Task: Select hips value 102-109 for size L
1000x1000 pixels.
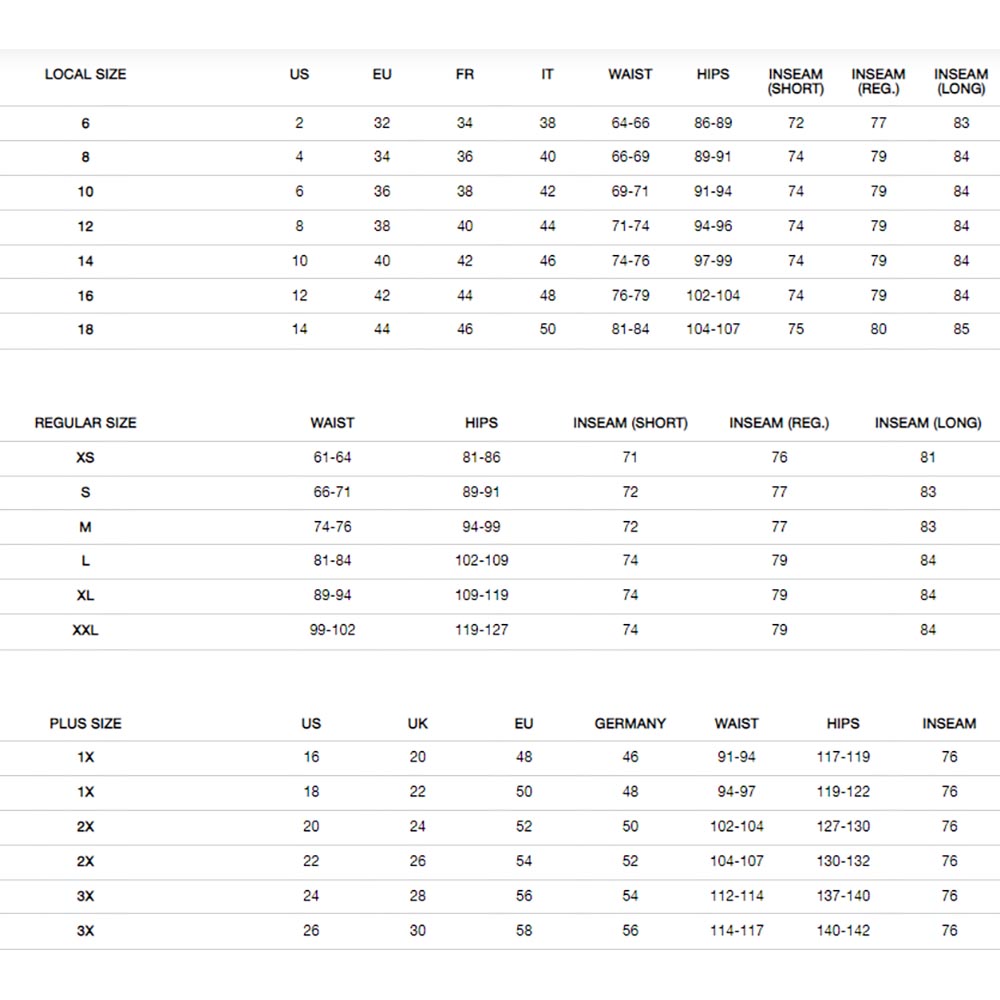Action: (x=482, y=561)
